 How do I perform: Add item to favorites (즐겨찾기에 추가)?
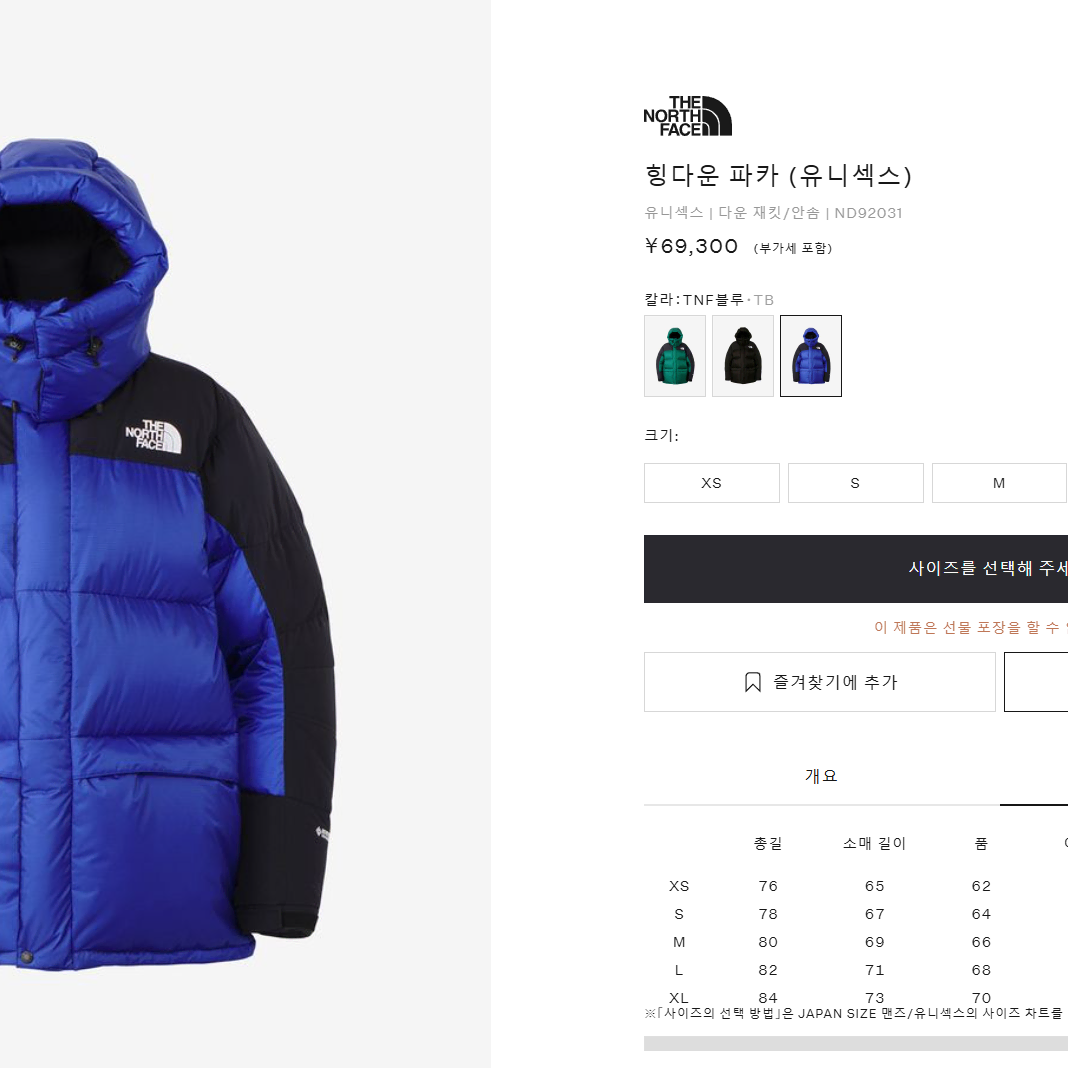820,682
